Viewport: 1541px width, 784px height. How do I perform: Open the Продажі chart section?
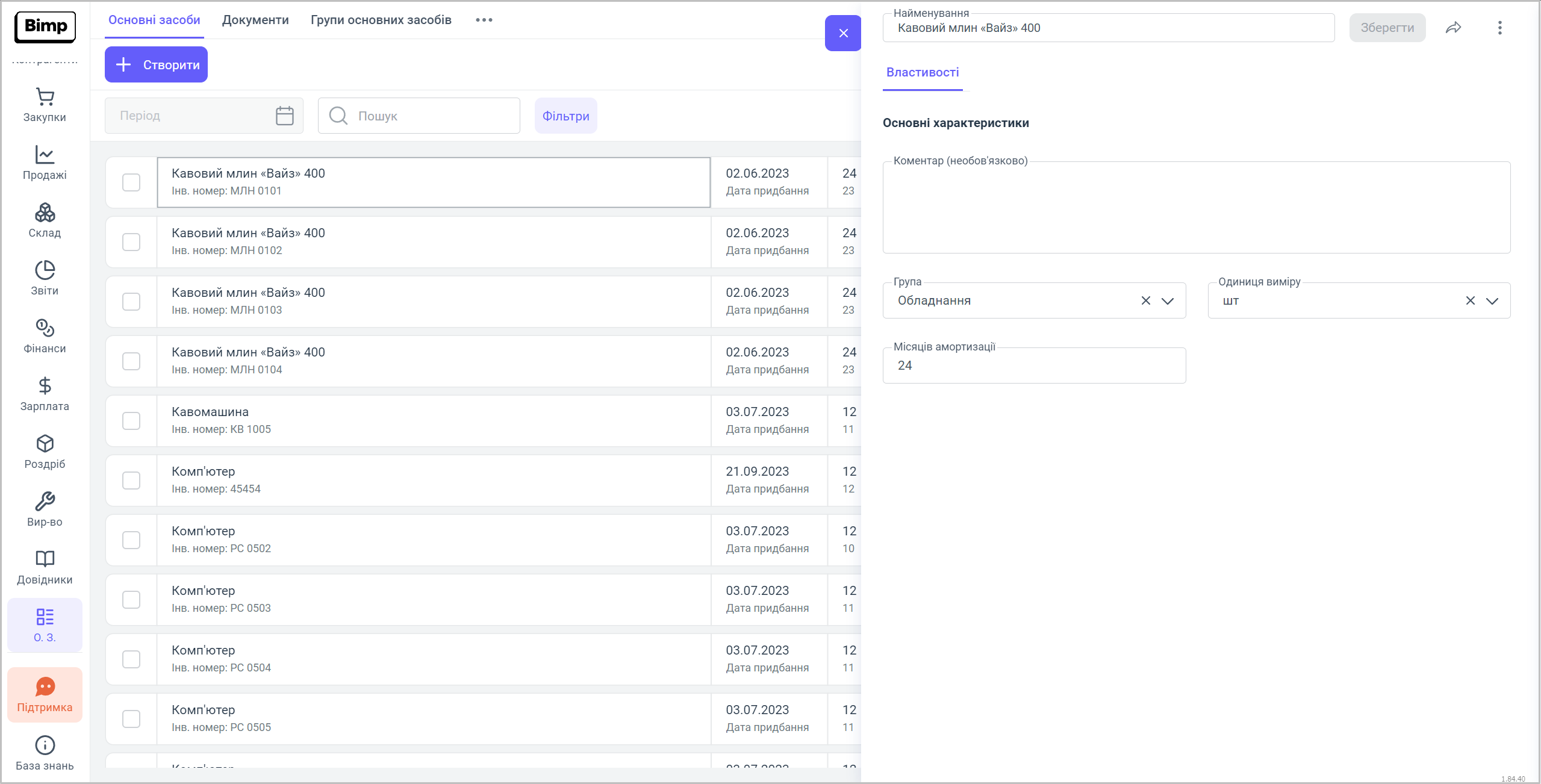tap(45, 163)
